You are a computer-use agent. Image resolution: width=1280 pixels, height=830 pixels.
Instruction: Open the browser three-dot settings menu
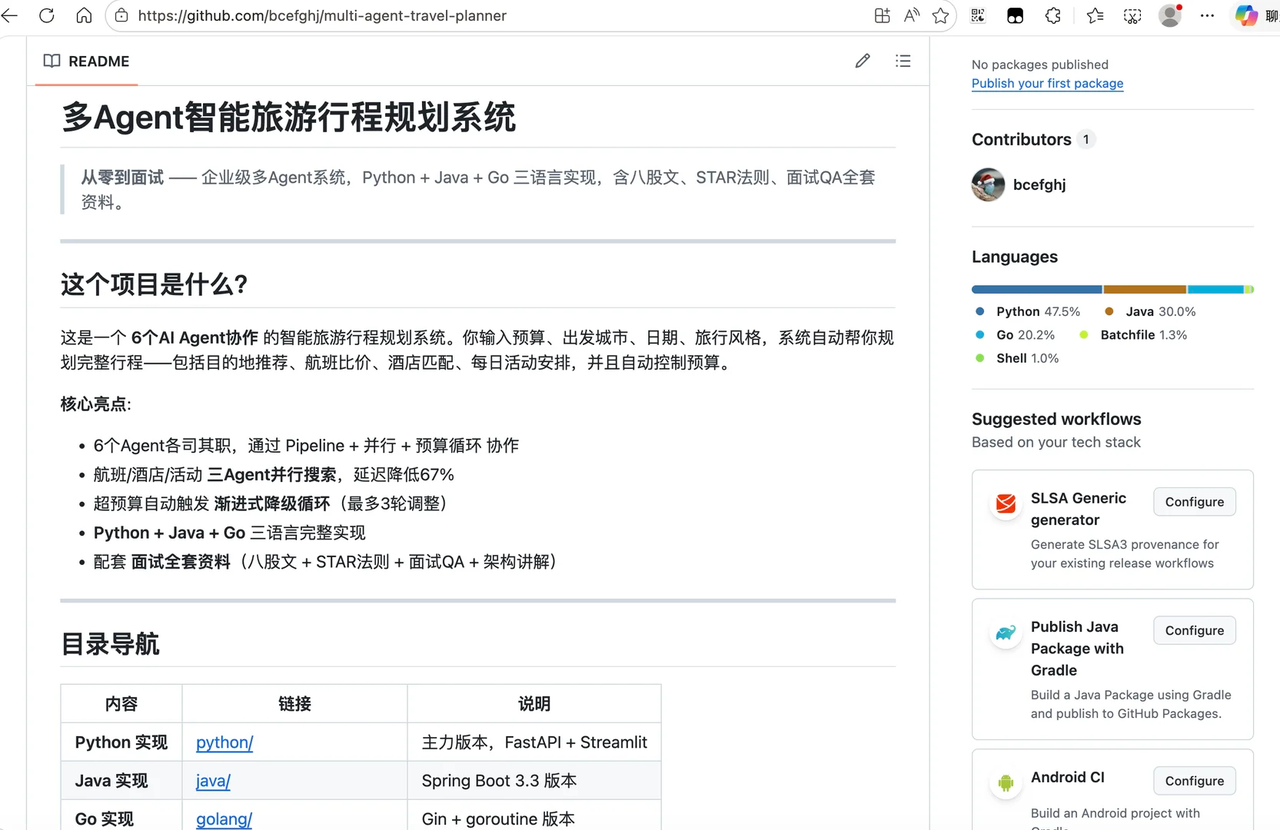[x=1208, y=16]
